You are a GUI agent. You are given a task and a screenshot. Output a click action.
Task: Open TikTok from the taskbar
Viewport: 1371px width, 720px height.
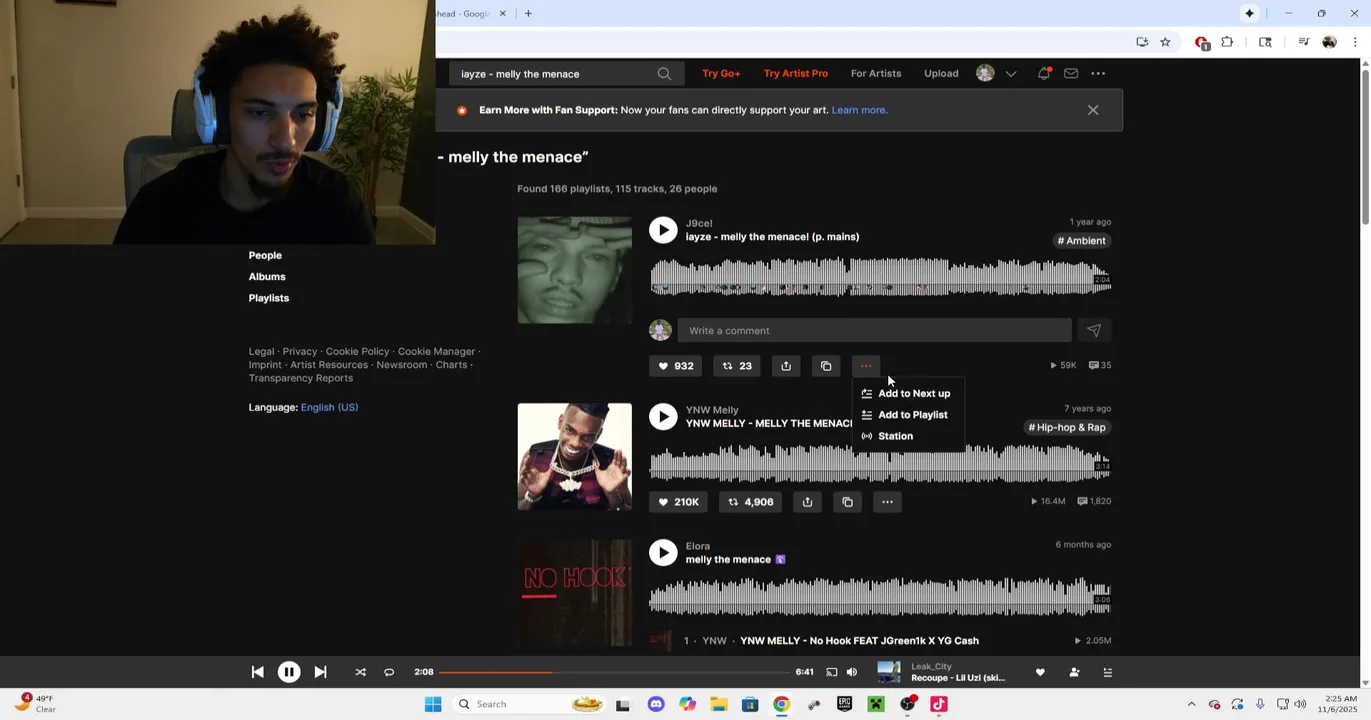click(939, 704)
